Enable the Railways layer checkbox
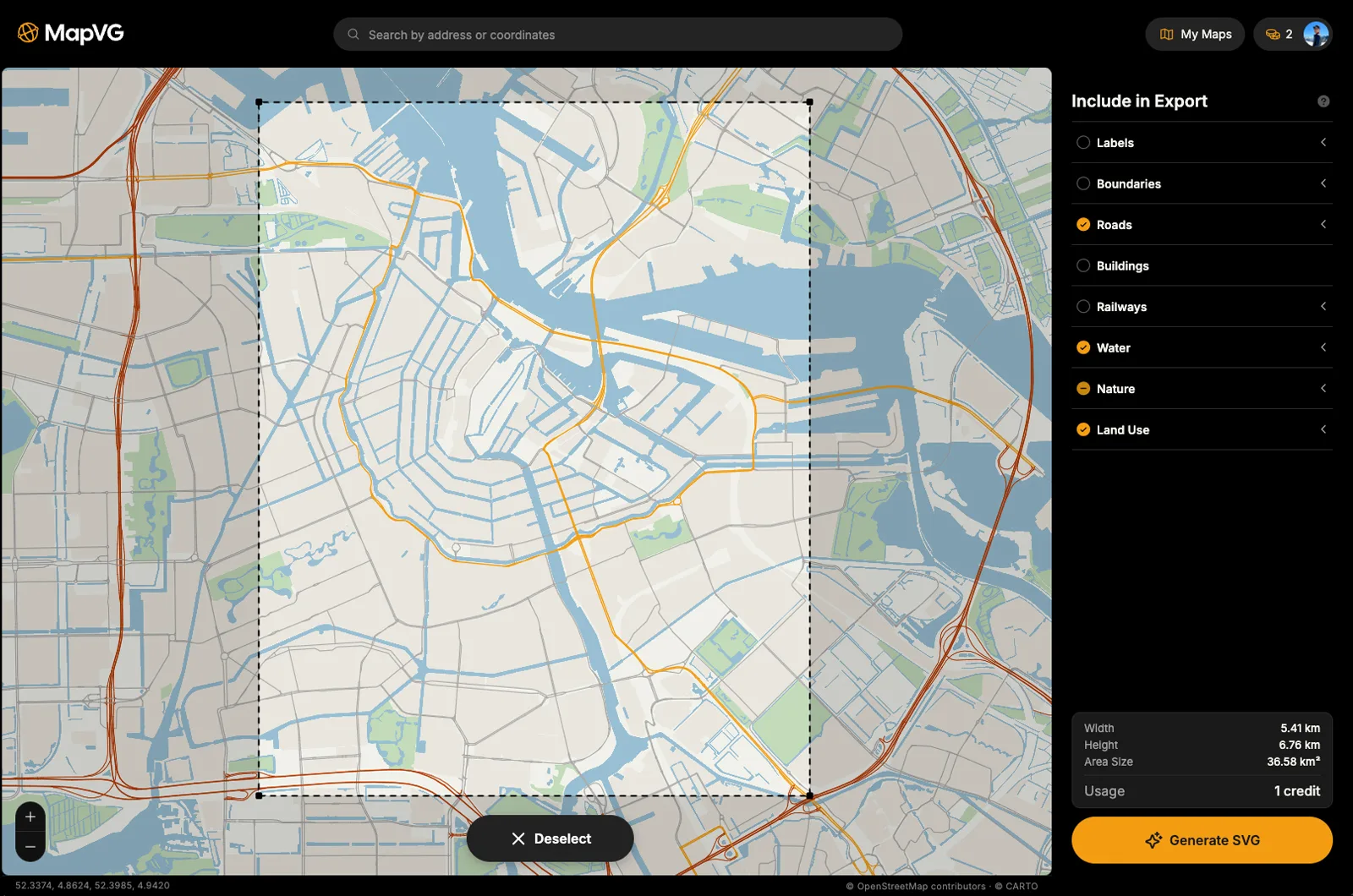The height and width of the screenshot is (896, 1353). [1083, 307]
